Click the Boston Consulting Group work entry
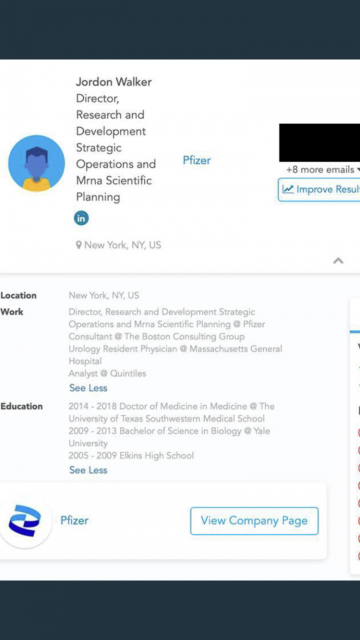 [x=157, y=337]
